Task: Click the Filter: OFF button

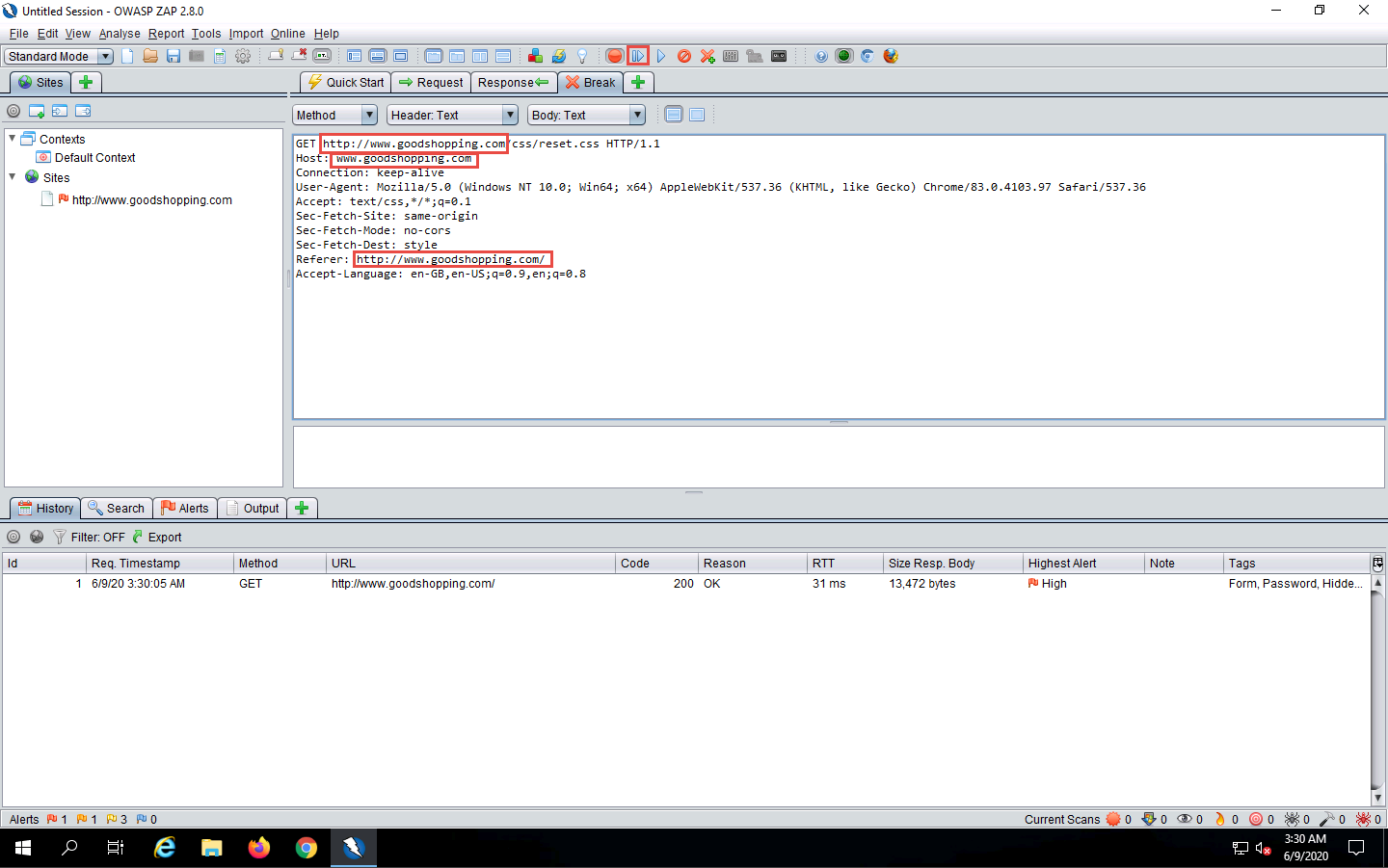Action: [x=89, y=538]
